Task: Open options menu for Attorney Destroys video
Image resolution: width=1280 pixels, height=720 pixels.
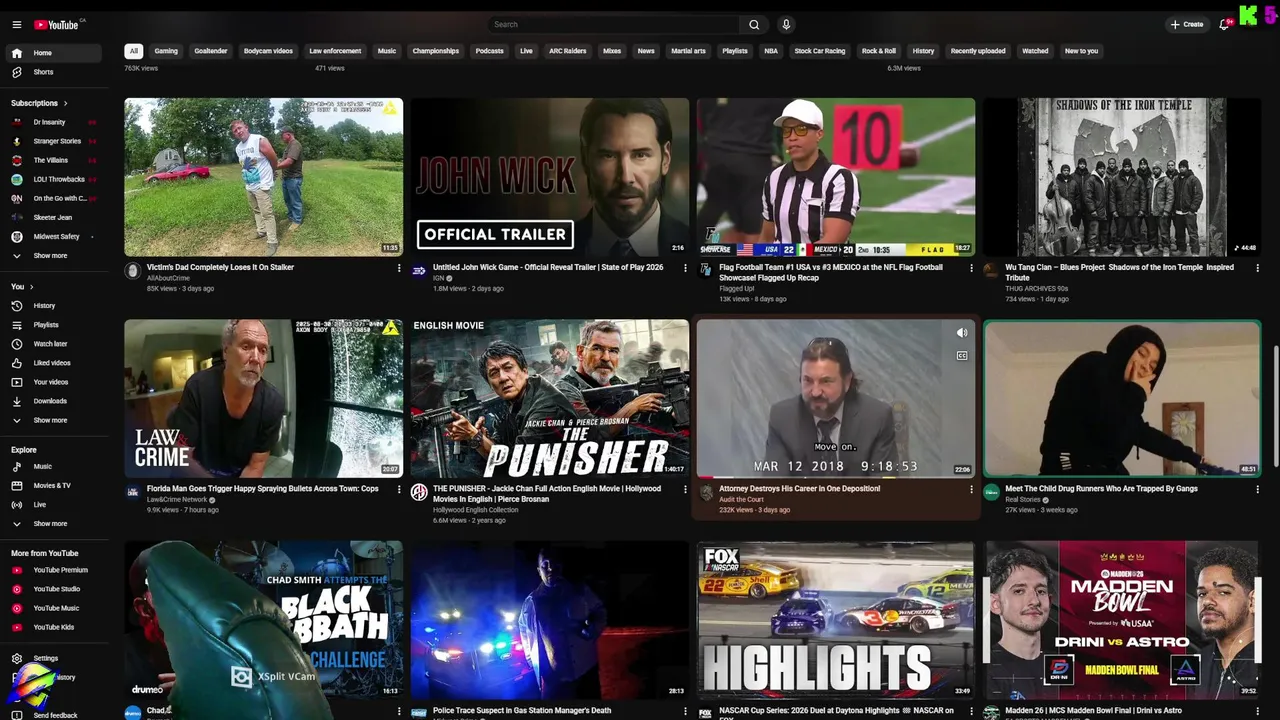Action: click(x=971, y=490)
